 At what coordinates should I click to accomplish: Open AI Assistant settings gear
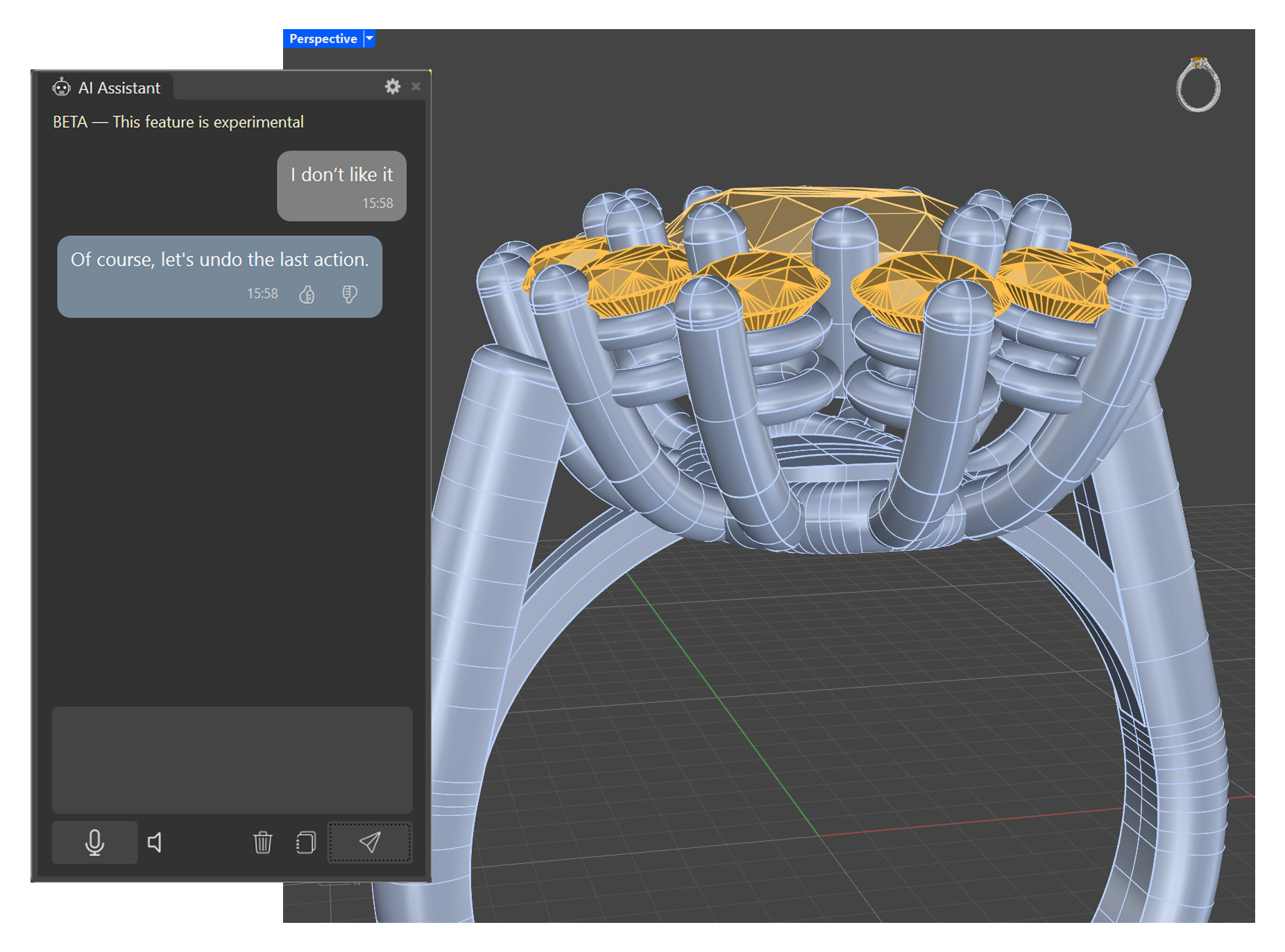393,87
